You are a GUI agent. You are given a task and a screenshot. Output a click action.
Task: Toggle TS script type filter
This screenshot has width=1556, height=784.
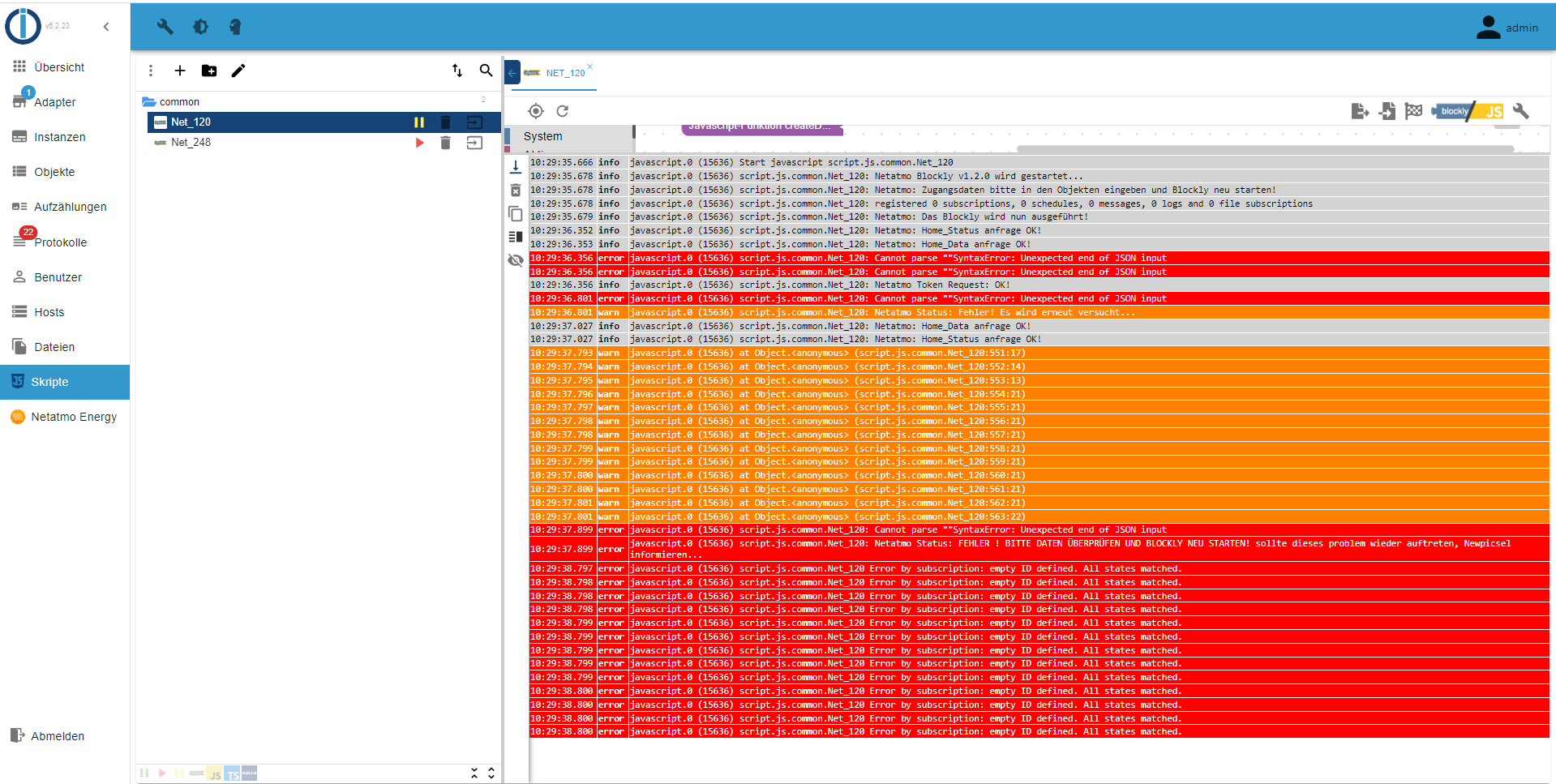point(232,774)
